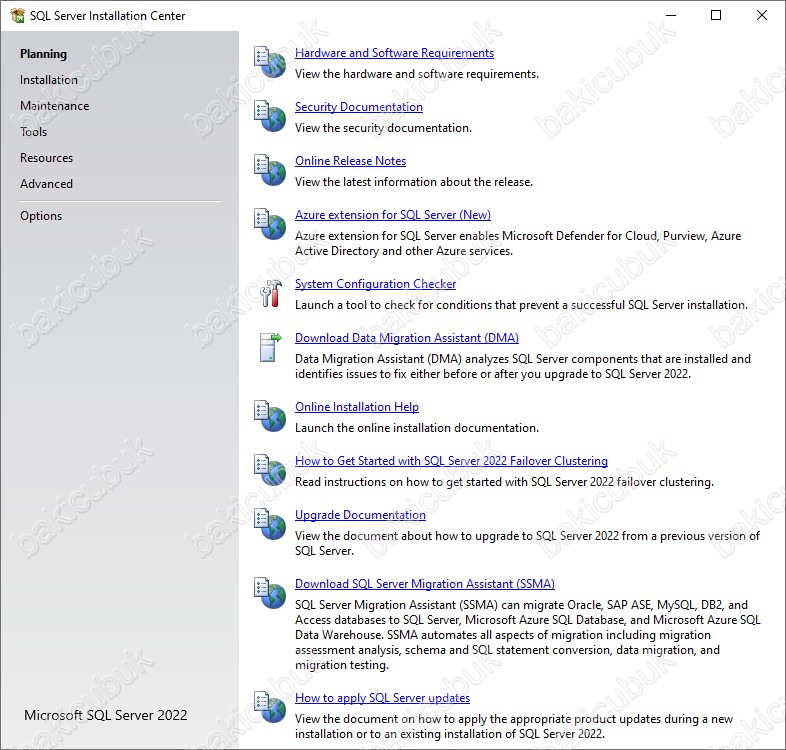The image size is (786, 750).
Task: Maximize the SQL Server Installation Center window
Action: coord(716,16)
